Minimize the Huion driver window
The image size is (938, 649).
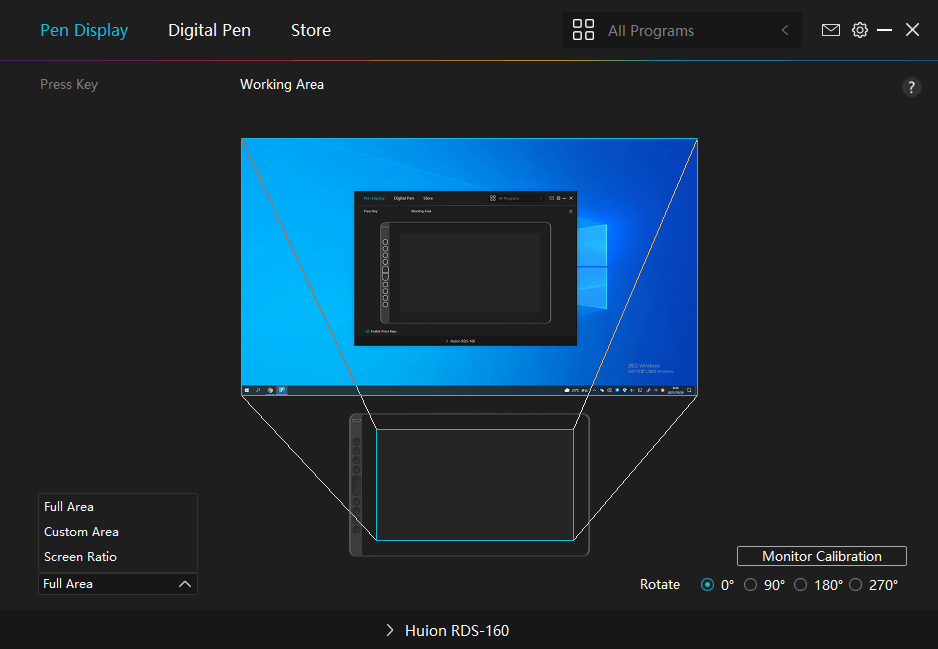click(x=884, y=30)
